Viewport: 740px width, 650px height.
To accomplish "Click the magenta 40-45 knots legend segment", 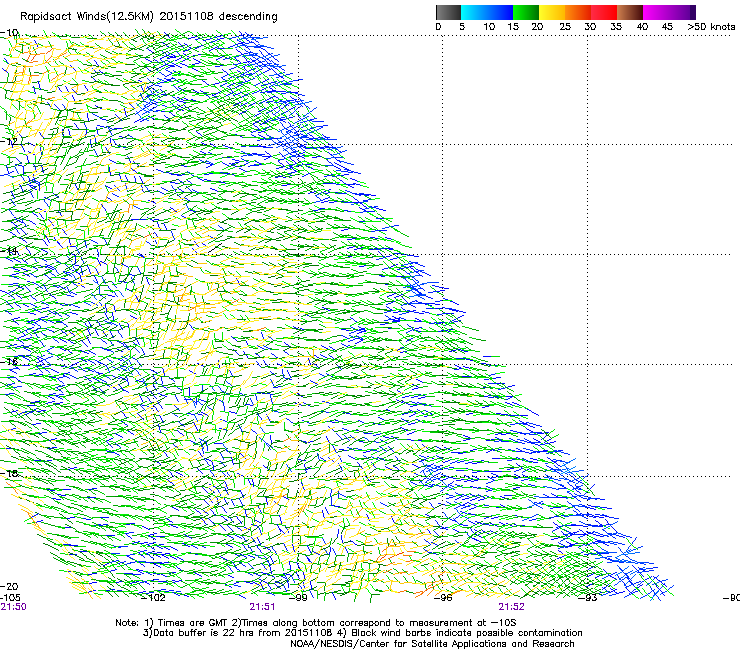I will [656, 12].
